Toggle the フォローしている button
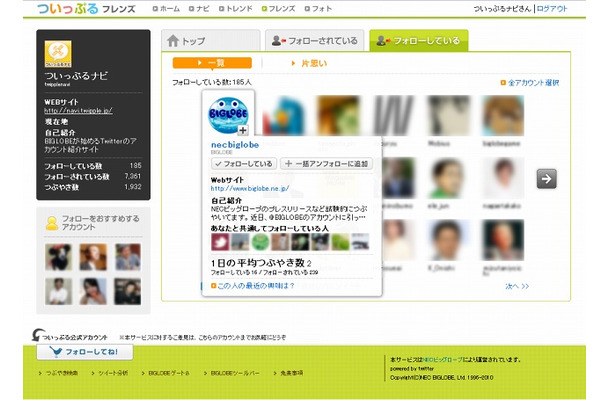 coord(244,164)
